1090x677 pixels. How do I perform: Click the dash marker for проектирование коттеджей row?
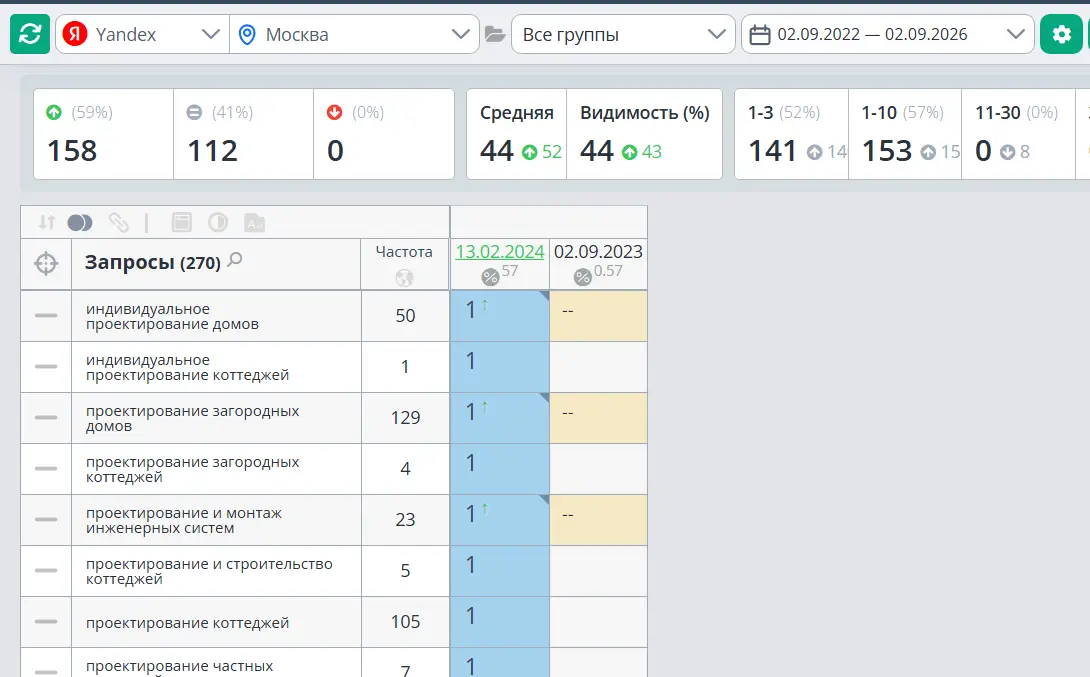tap(46, 621)
